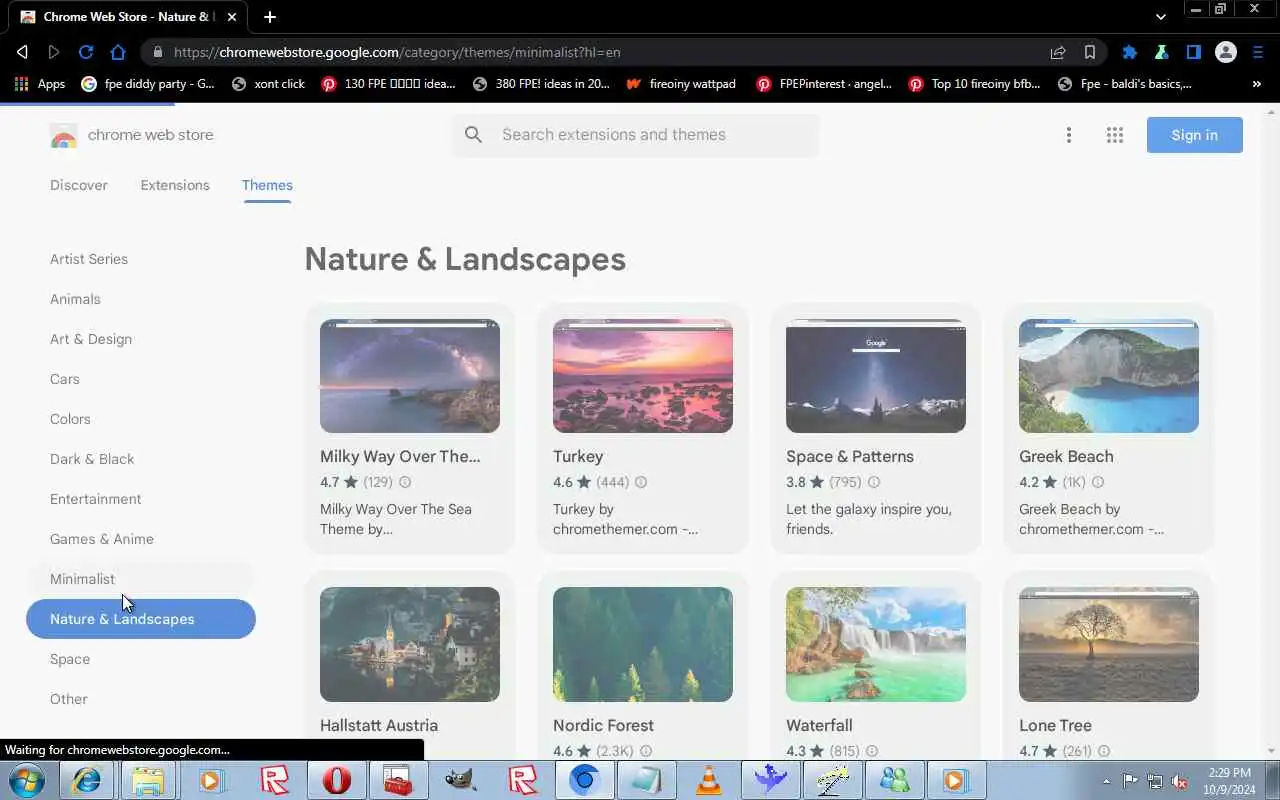This screenshot has width=1280, height=800.
Task: Open the Google apps grid icon
Action: pos(1115,135)
